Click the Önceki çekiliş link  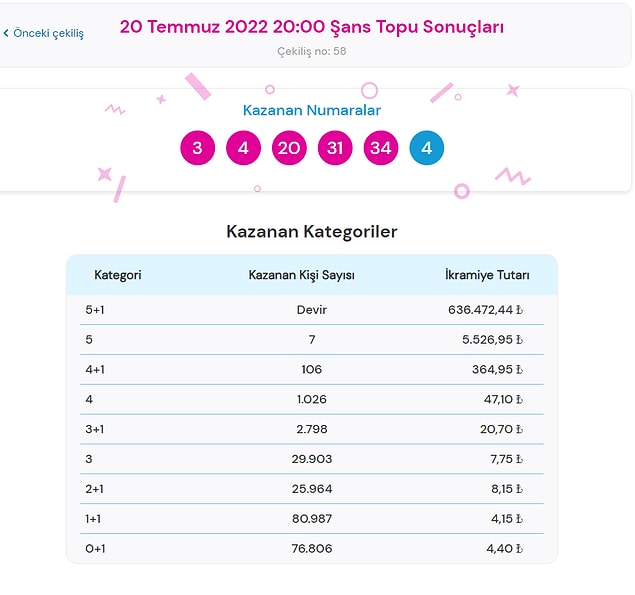click(x=48, y=33)
